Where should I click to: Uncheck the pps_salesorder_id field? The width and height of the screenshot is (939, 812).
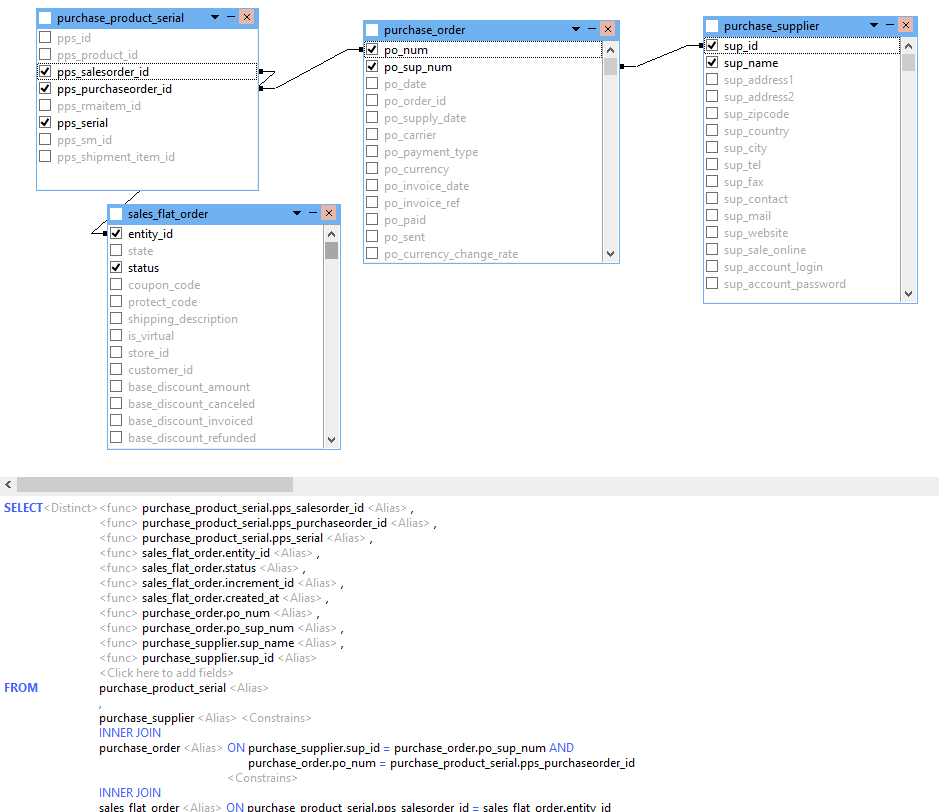point(45,71)
